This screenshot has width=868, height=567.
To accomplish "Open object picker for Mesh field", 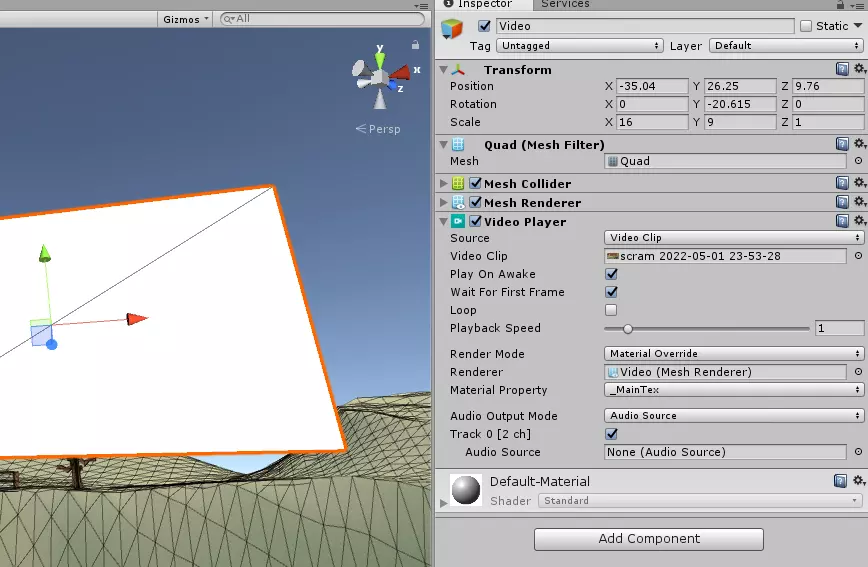I will click(x=858, y=161).
